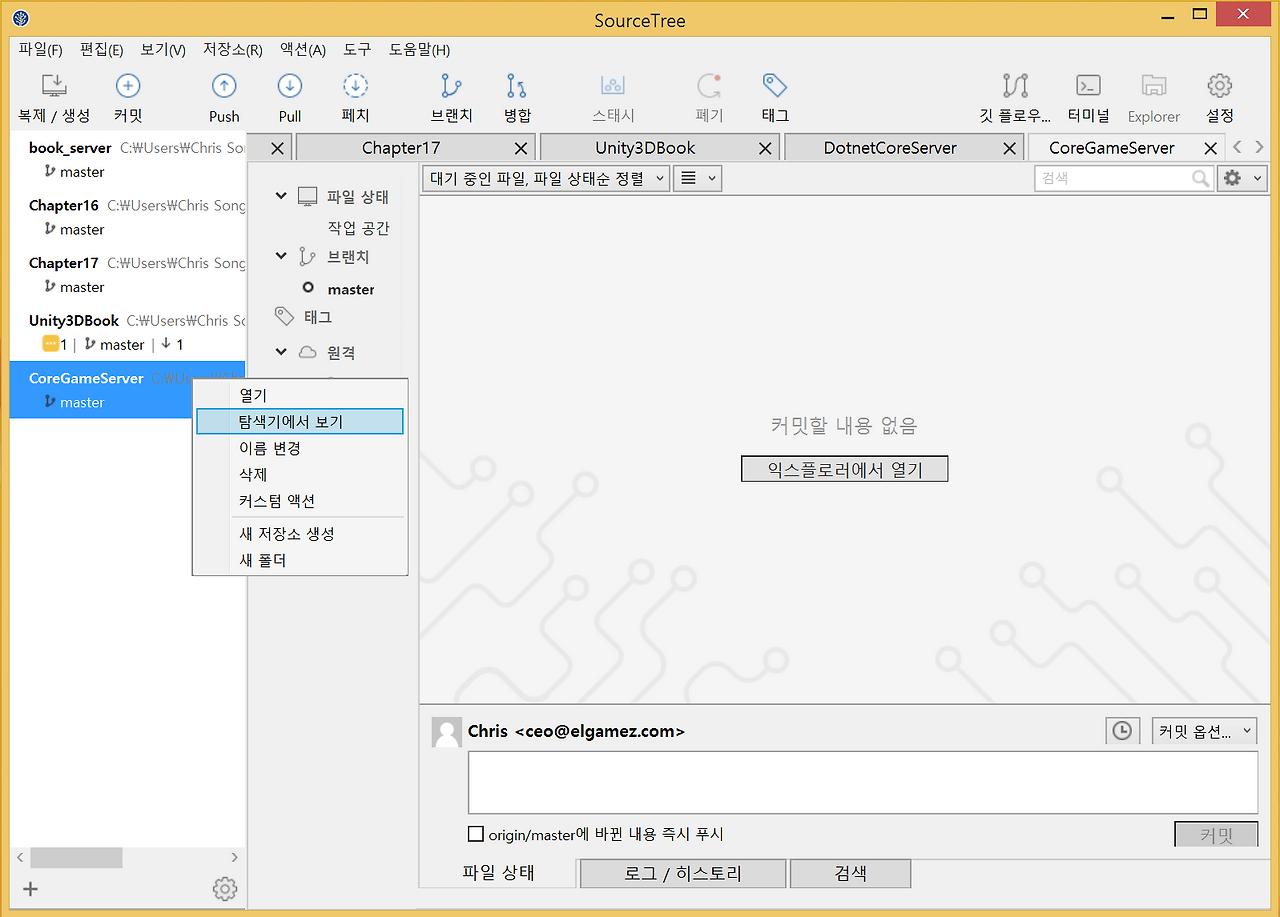The width and height of the screenshot is (1280, 917).
Task: Collapse the 브랜치 tree section
Action: (x=282, y=257)
